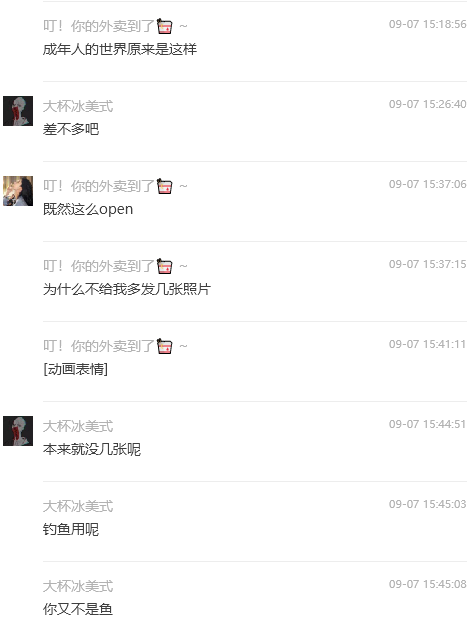468x620 pixels.
Task: Click takeout emoji icon in 15:18:56 sender name
Action: click(164, 26)
